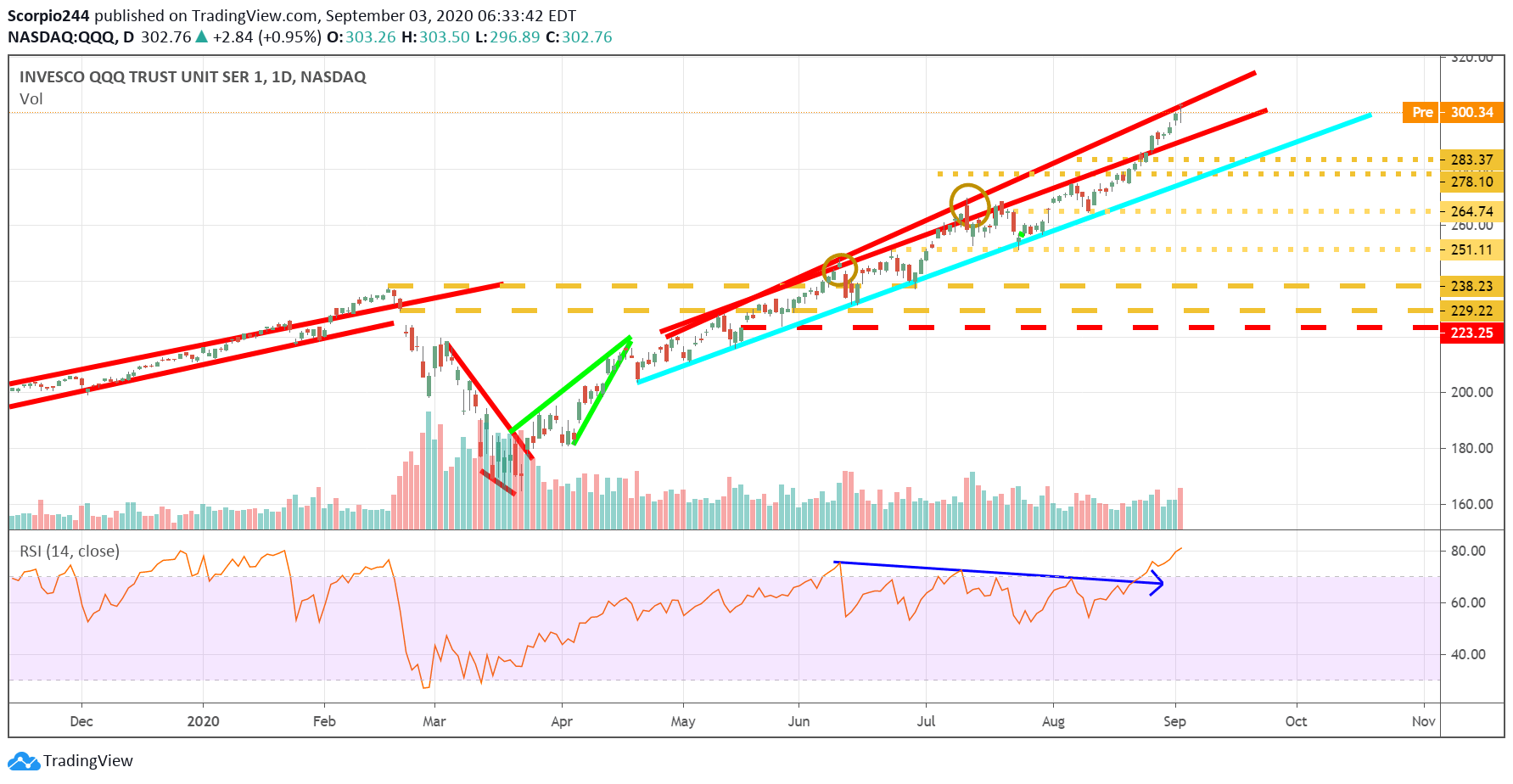Click the Mar label on time axis

tap(434, 721)
